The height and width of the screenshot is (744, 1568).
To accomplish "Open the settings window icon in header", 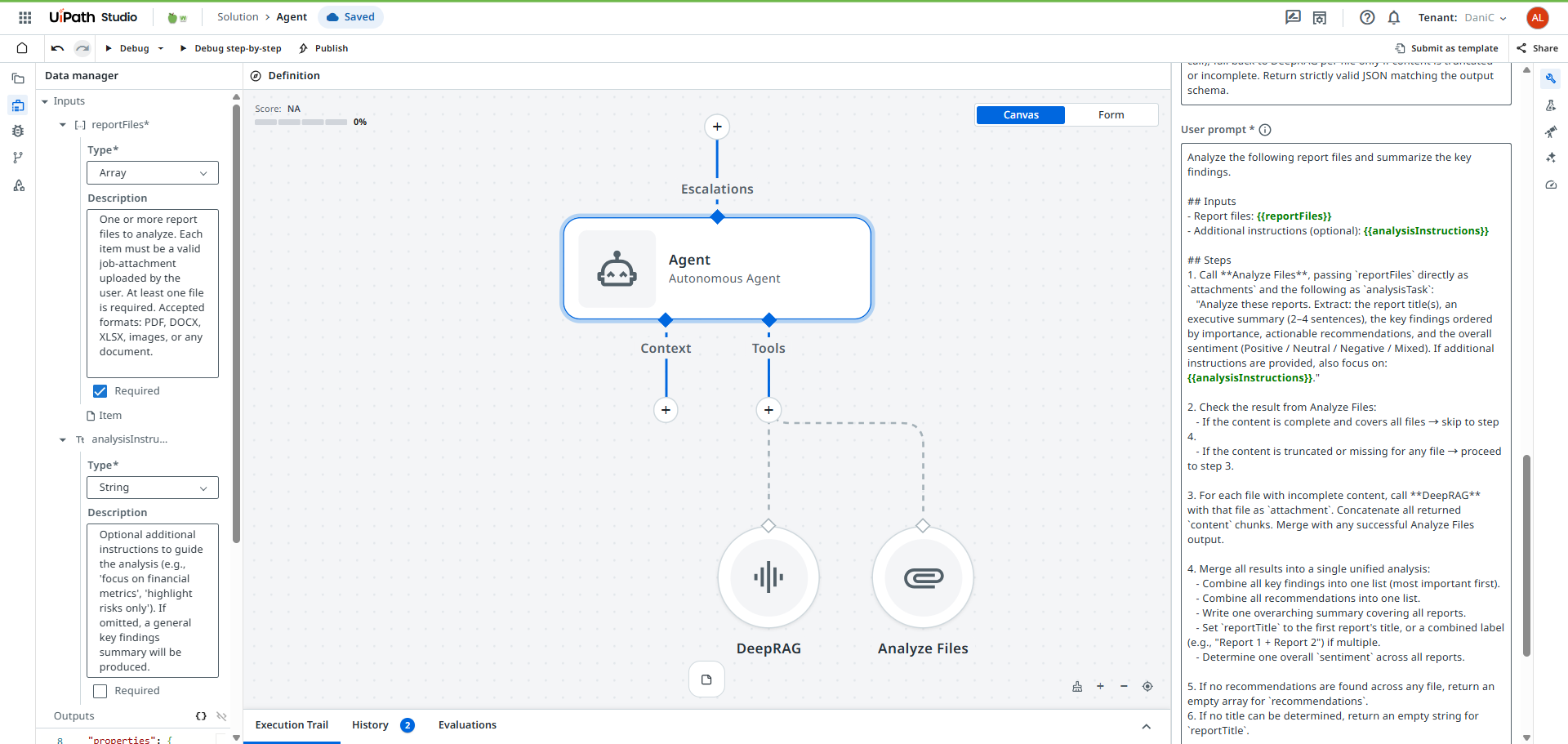I will click(x=1320, y=17).
